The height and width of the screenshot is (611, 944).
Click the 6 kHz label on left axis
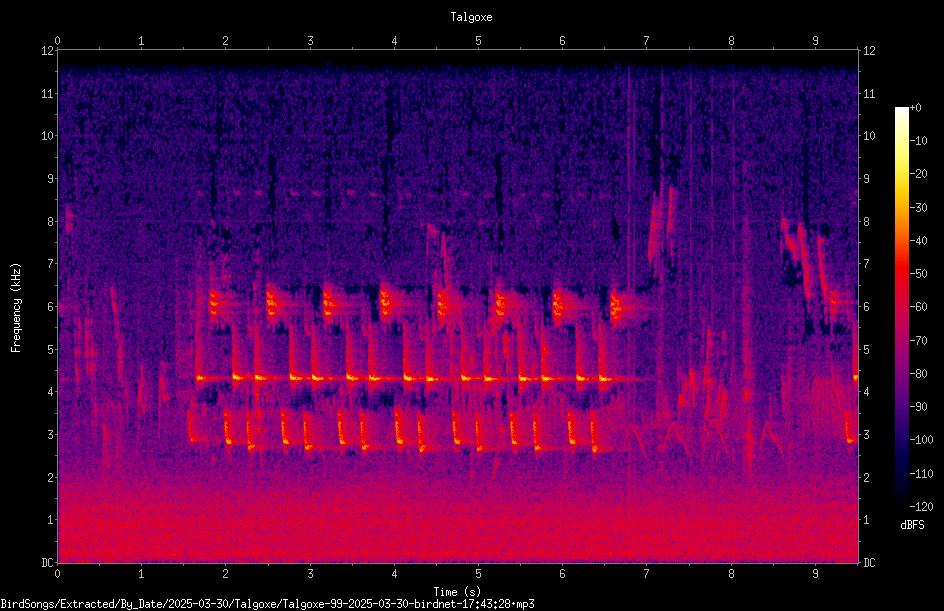point(50,306)
